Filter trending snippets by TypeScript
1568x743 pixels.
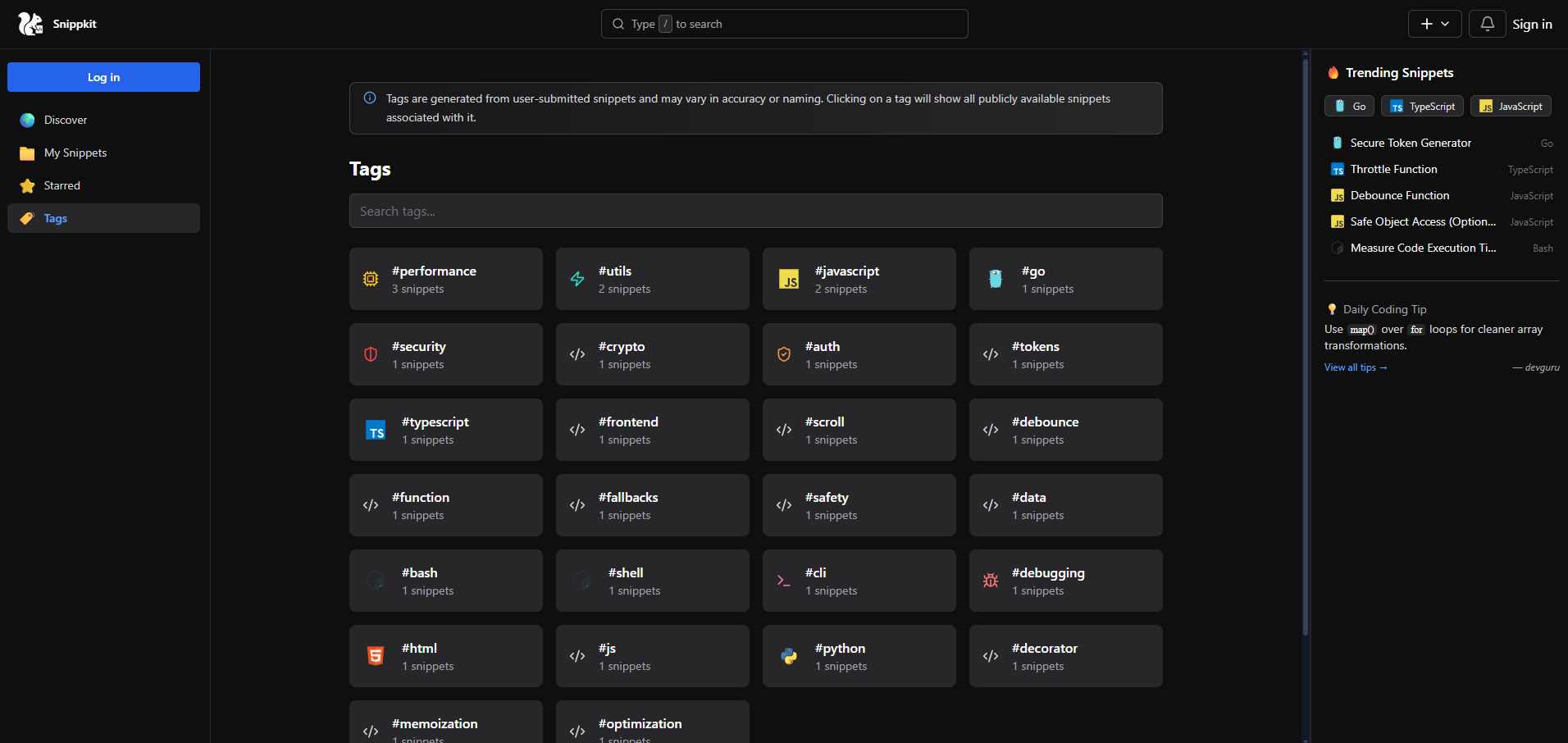point(1422,106)
